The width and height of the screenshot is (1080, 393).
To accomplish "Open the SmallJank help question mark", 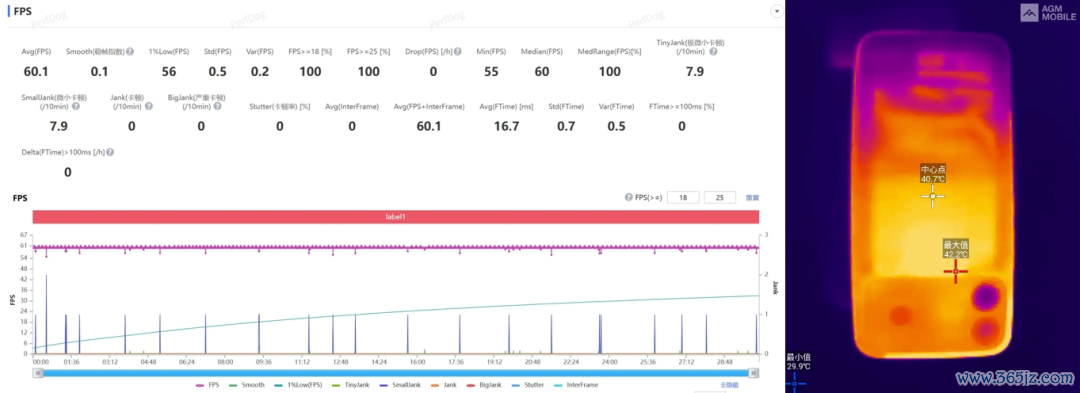I will coord(75,107).
